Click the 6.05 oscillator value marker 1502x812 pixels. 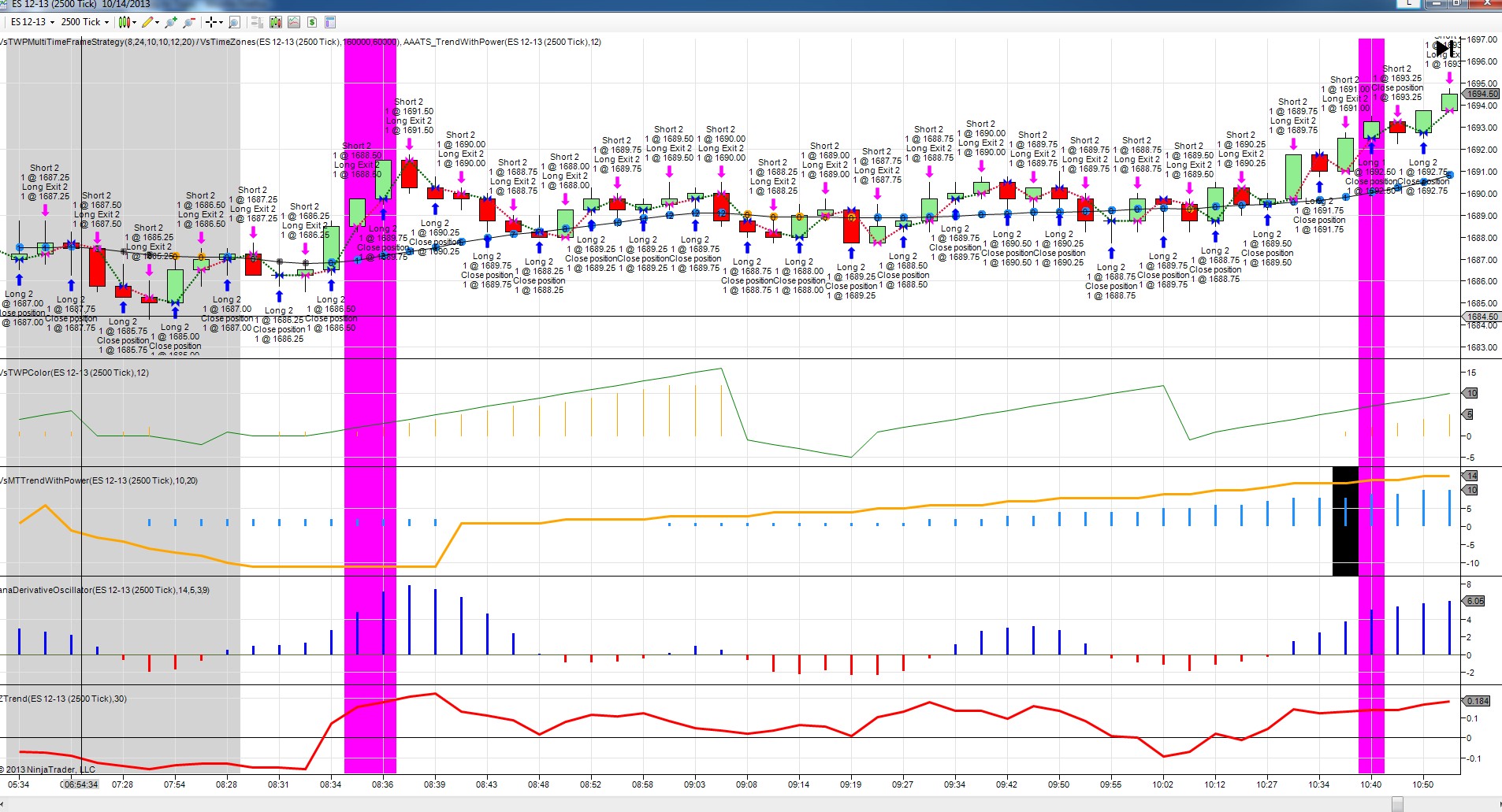tap(1474, 601)
